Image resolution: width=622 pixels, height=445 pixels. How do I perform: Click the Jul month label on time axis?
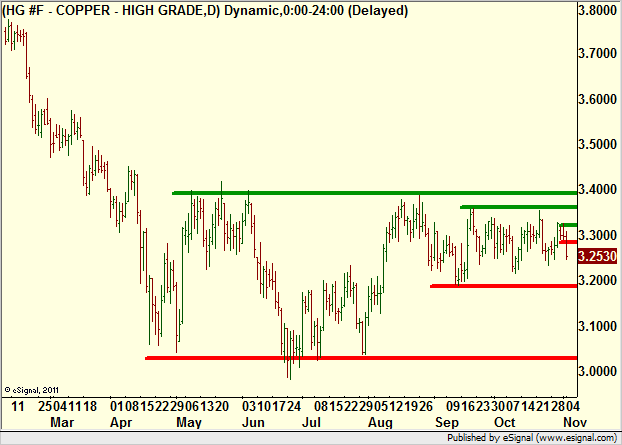pos(311,422)
